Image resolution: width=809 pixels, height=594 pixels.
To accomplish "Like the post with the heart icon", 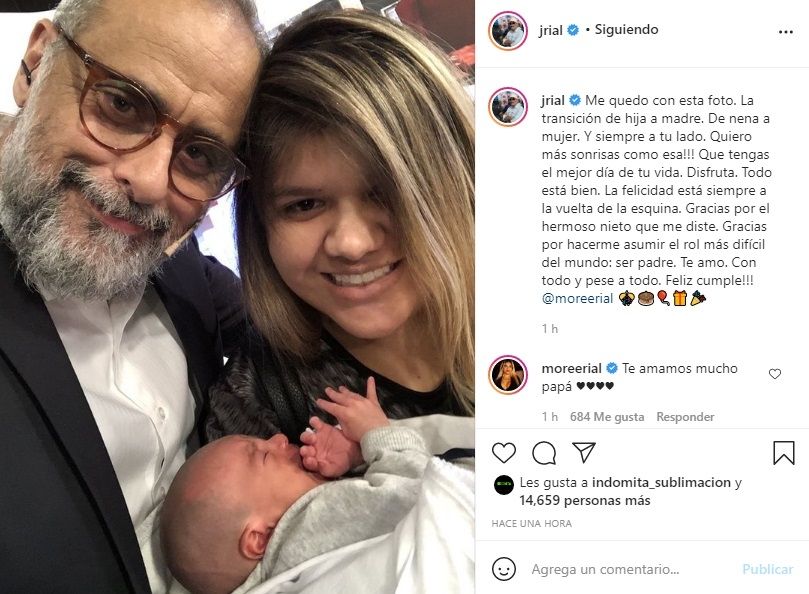I will pyautogui.click(x=504, y=453).
